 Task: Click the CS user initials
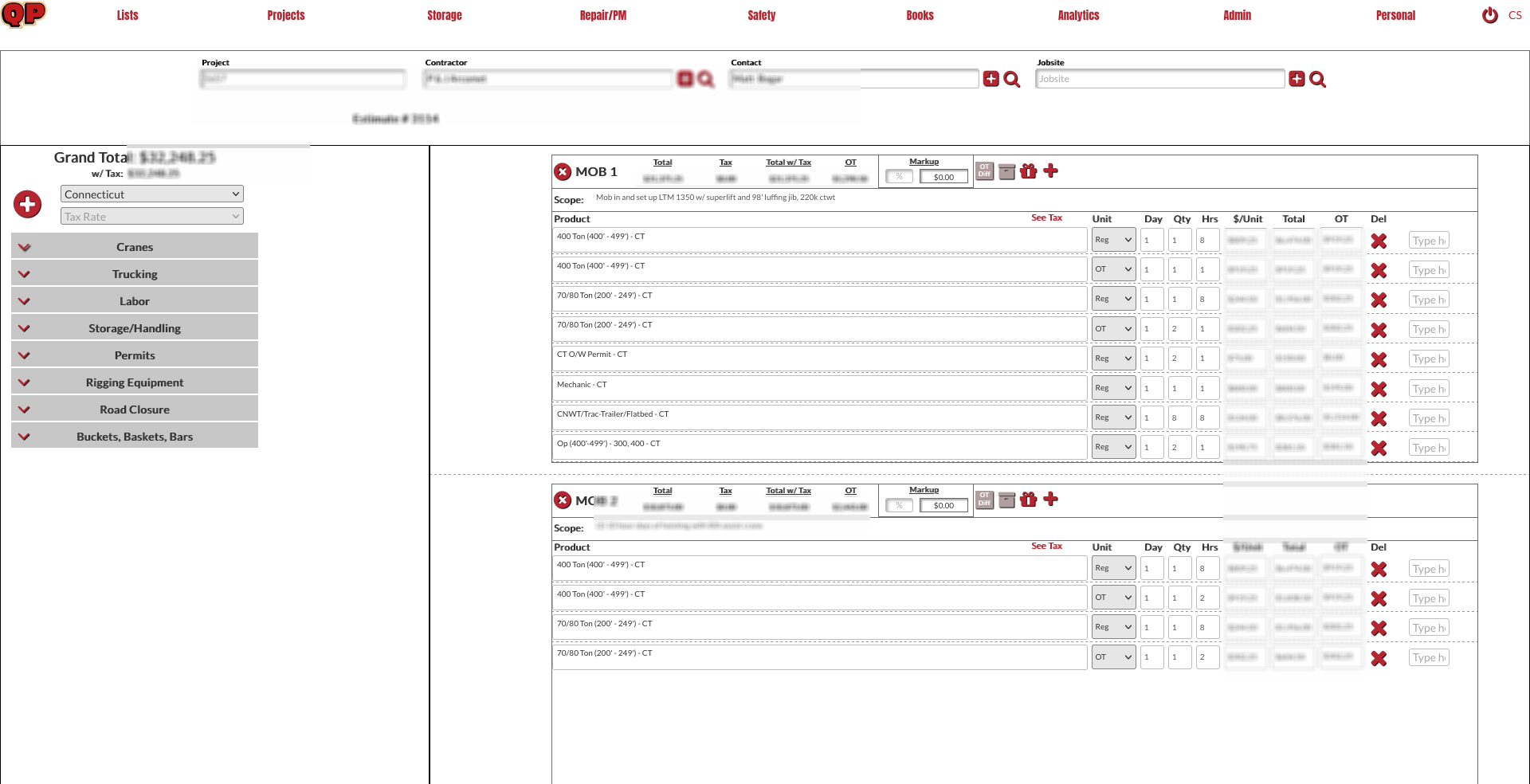coord(1515,15)
